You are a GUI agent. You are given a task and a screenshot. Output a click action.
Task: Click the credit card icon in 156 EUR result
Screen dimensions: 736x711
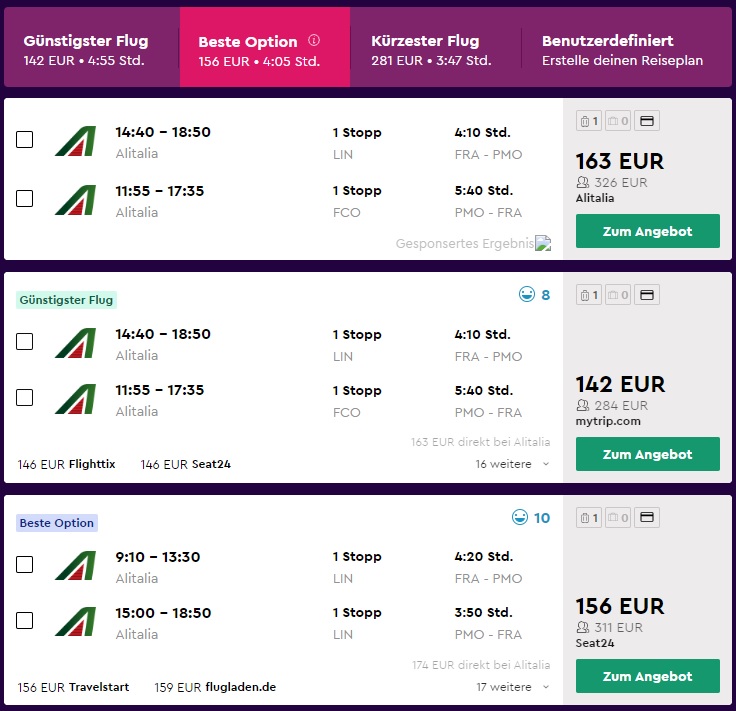point(647,518)
